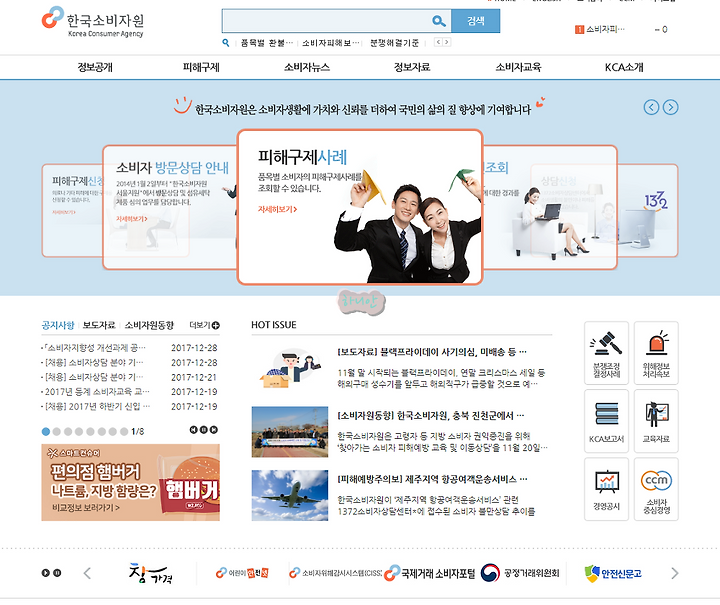Click notice rotation next button
The width and height of the screenshot is (720, 605).
click(x=214, y=430)
